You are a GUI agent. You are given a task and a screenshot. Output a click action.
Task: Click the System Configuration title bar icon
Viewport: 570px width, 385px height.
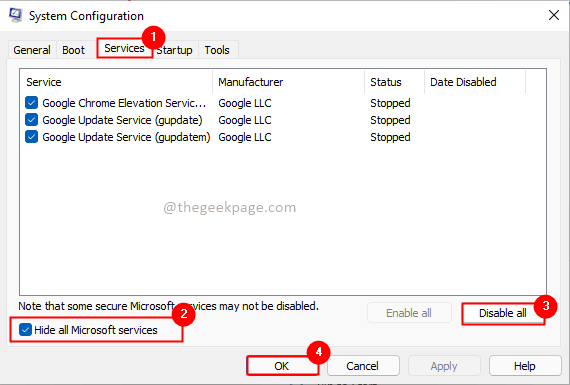16,15
